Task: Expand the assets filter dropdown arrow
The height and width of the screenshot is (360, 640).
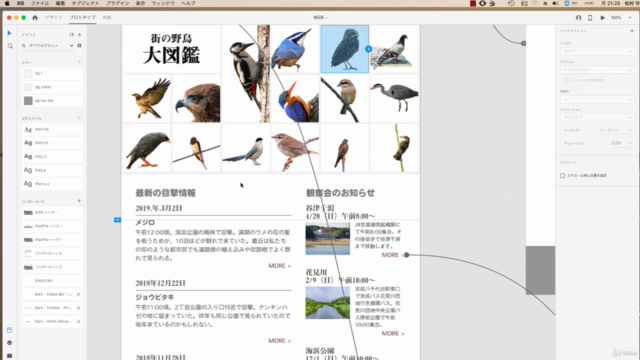Action: coord(71,45)
